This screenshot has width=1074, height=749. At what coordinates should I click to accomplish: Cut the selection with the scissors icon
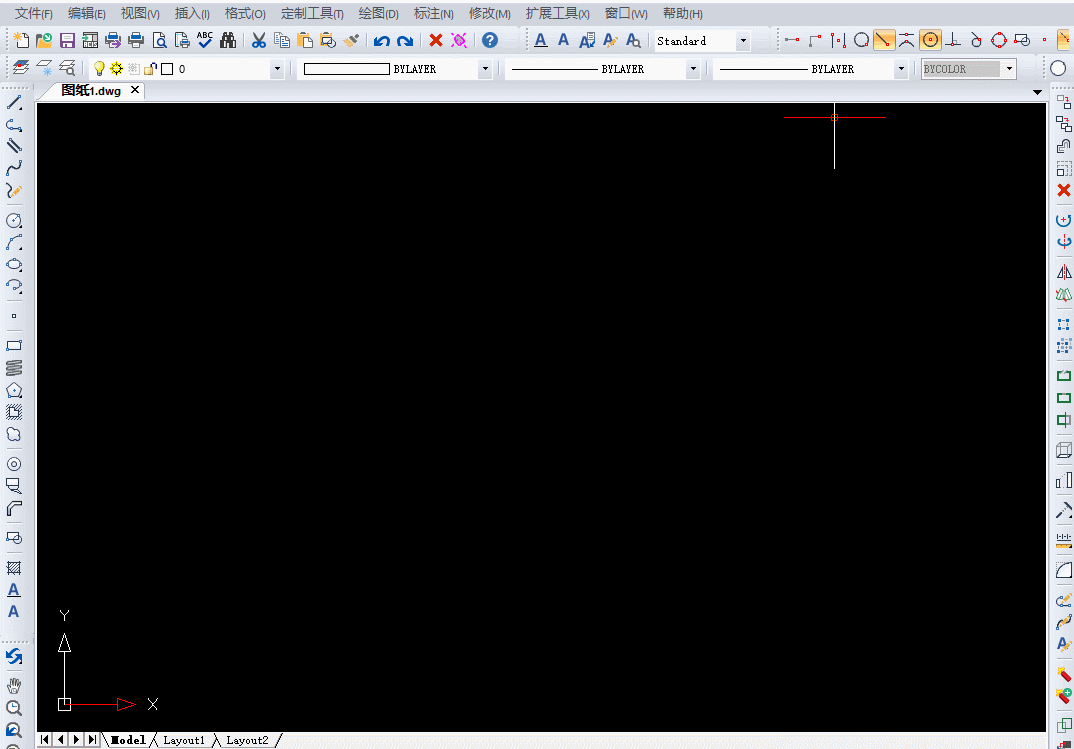click(258, 40)
